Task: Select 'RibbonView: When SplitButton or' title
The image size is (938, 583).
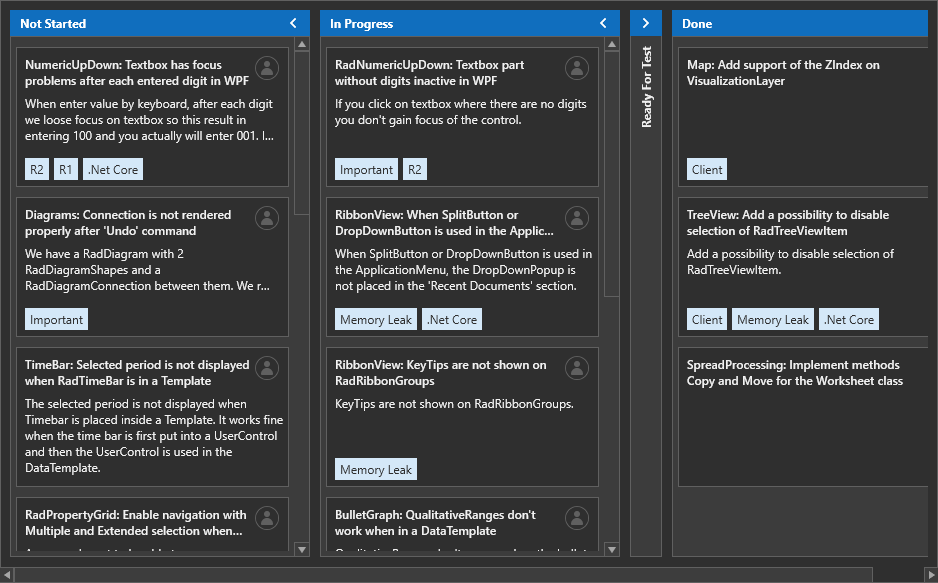Action: point(444,222)
